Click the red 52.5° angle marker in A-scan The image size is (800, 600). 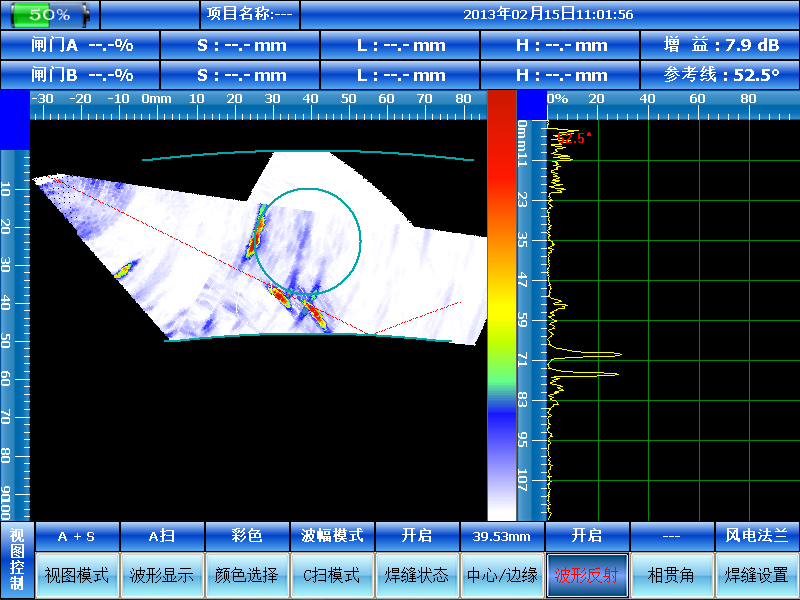pyautogui.click(x=574, y=138)
